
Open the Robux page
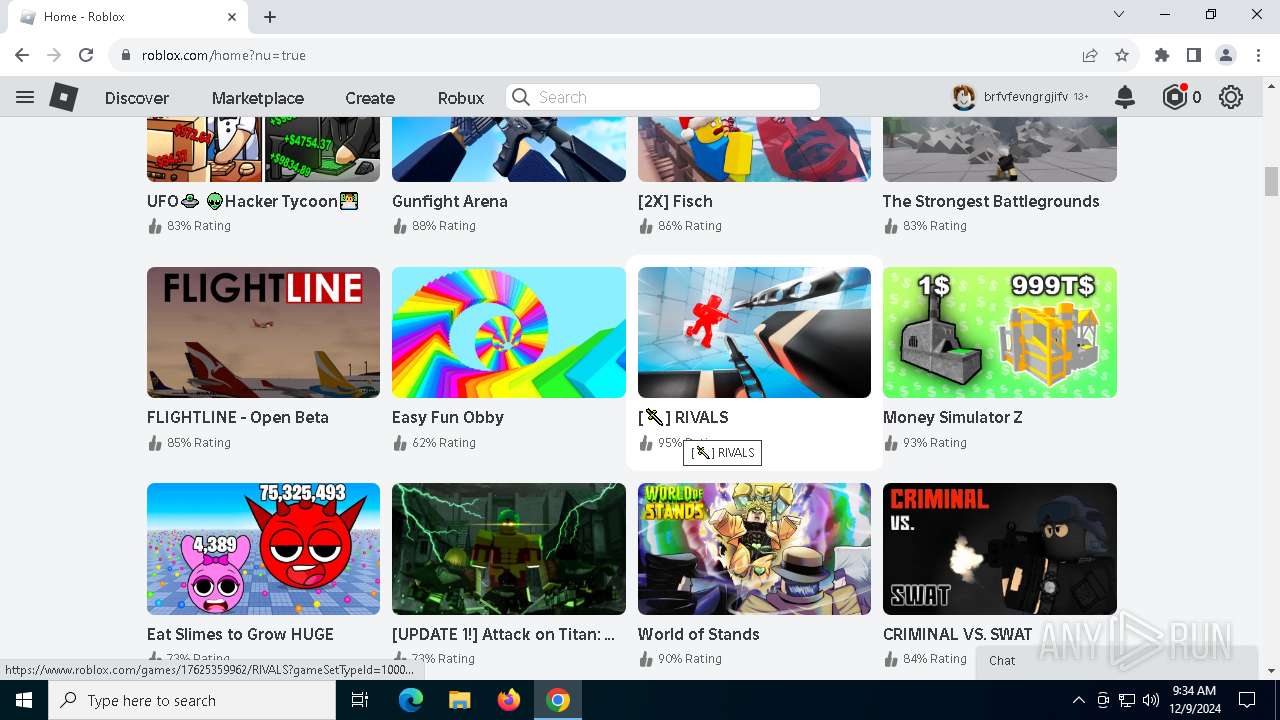click(x=461, y=98)
